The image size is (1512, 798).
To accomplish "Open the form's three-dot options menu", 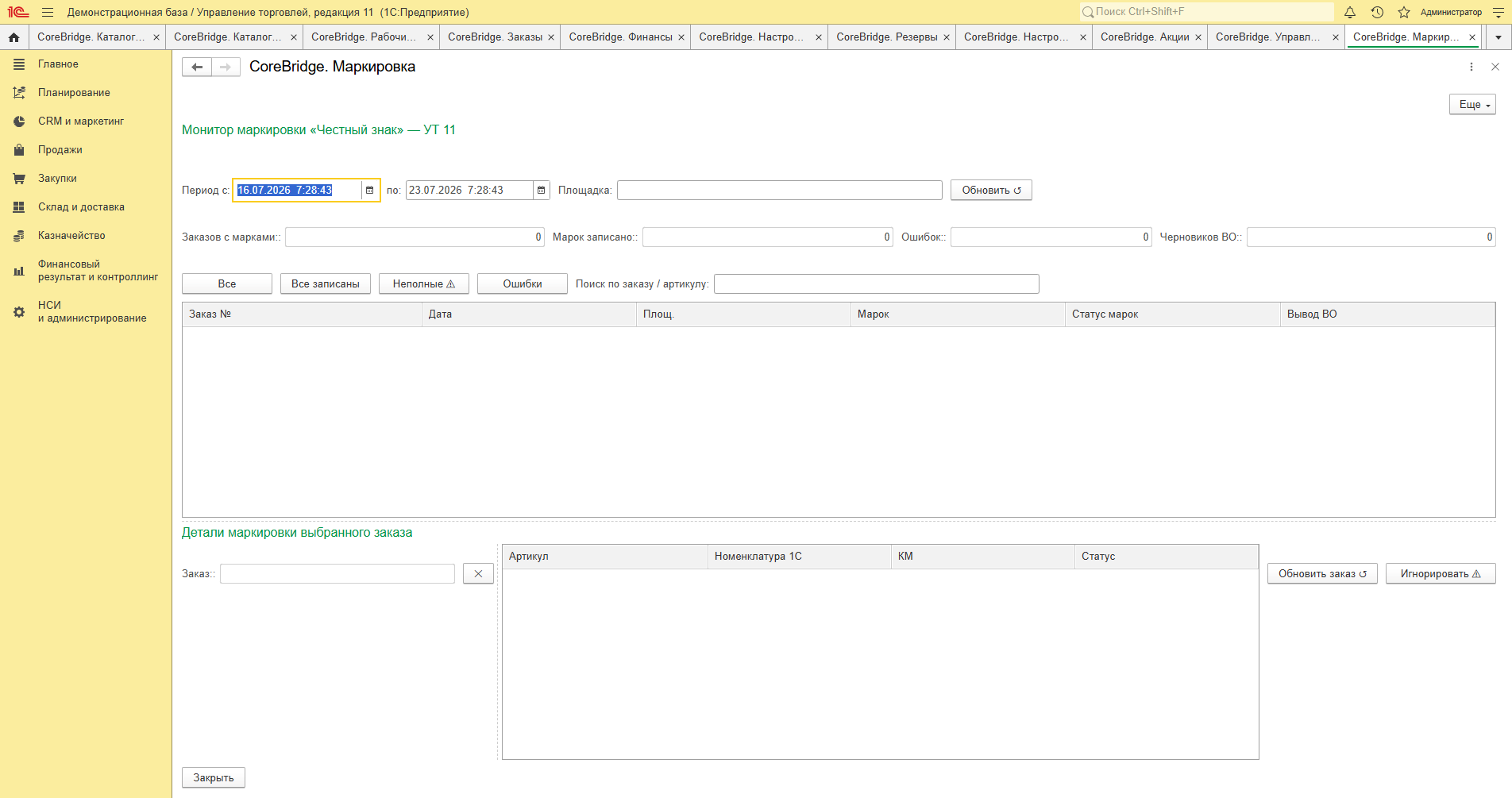I will tap(1471, 67).
